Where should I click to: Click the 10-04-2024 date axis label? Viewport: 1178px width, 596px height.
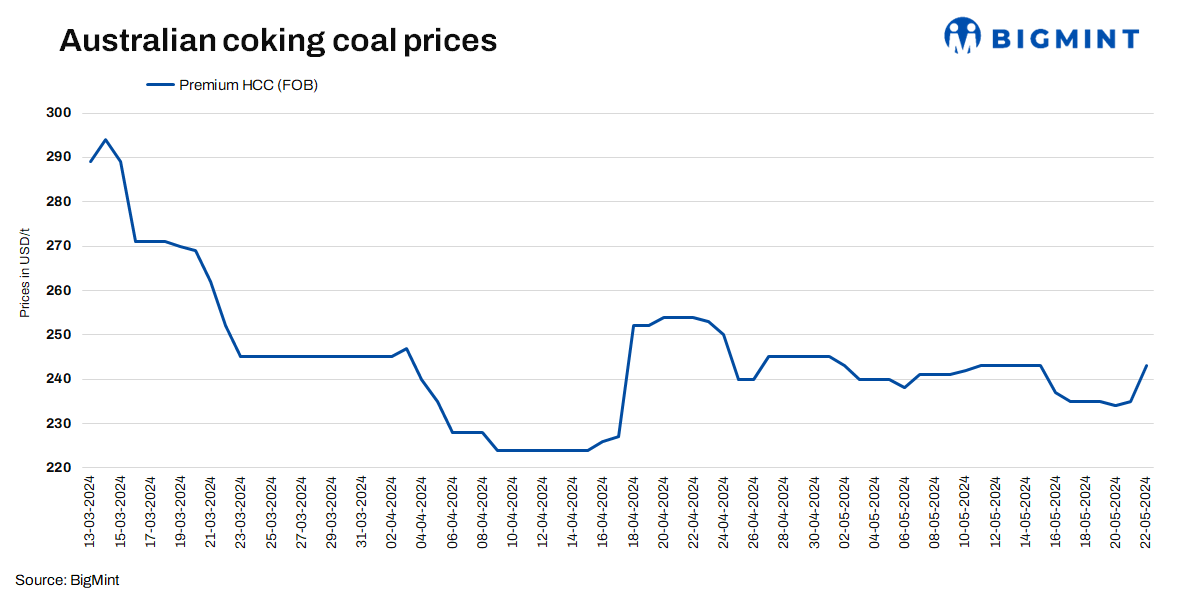pos(512,511)
